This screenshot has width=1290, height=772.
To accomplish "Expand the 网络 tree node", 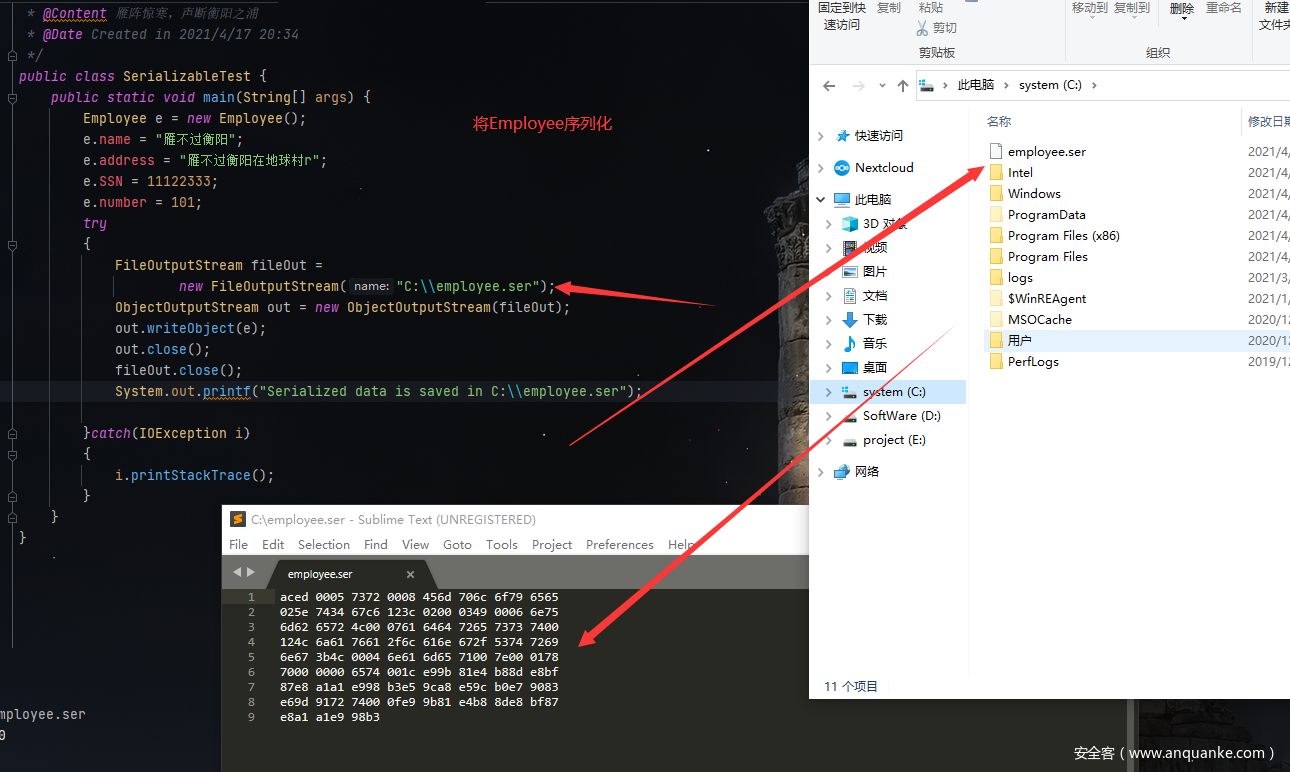I will pyautogui.click(x=821, y=472).
